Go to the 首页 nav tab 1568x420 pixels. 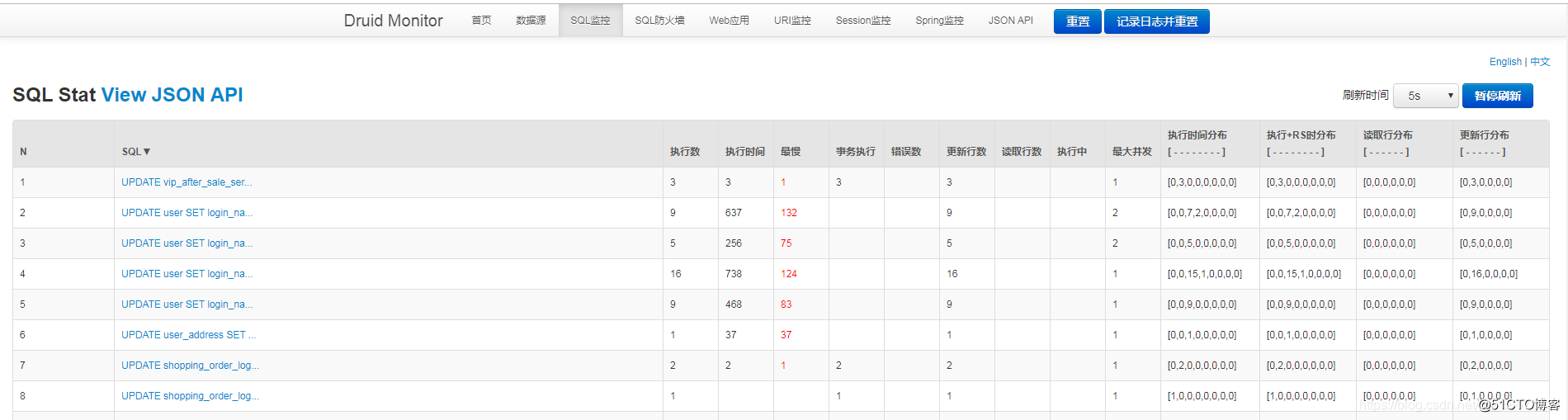pyautogui.click(x=481, y=21)
